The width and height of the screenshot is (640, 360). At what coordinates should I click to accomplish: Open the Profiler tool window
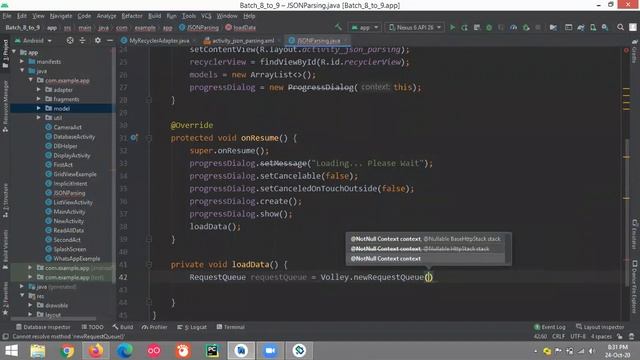(155, 327)
